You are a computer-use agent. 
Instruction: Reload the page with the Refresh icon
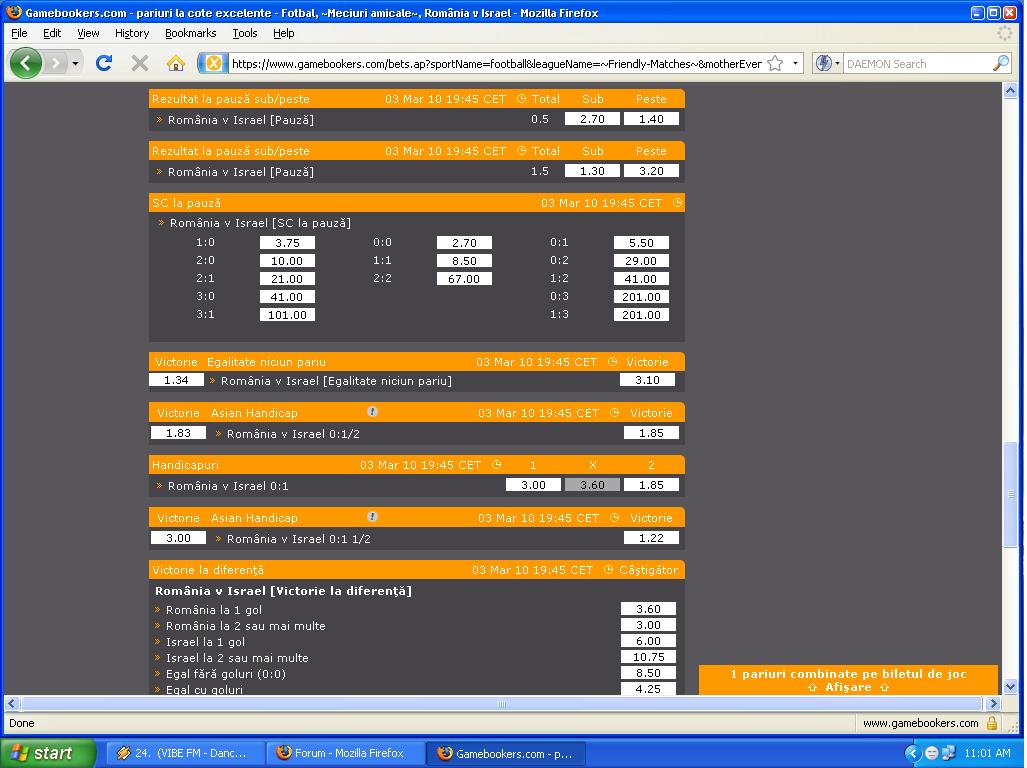coord(103,63)
